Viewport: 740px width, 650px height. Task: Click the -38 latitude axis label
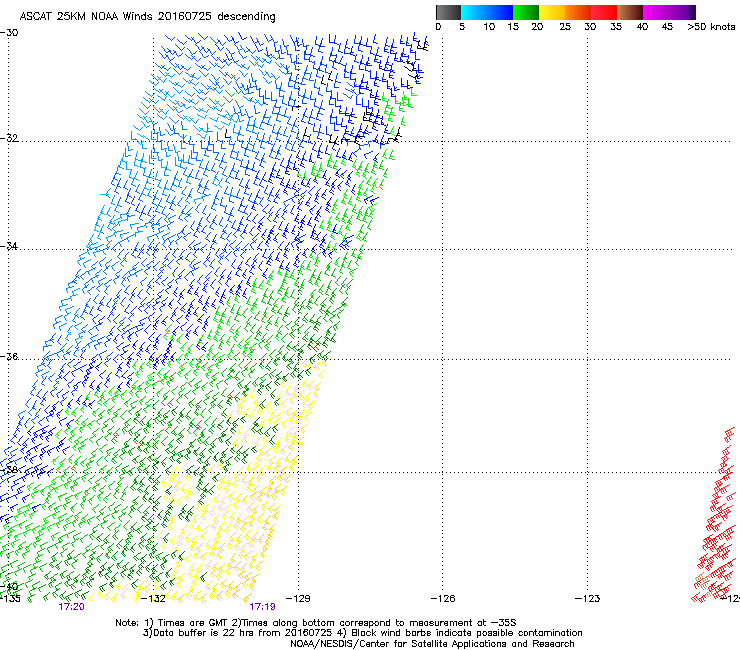tap(9, 470)
